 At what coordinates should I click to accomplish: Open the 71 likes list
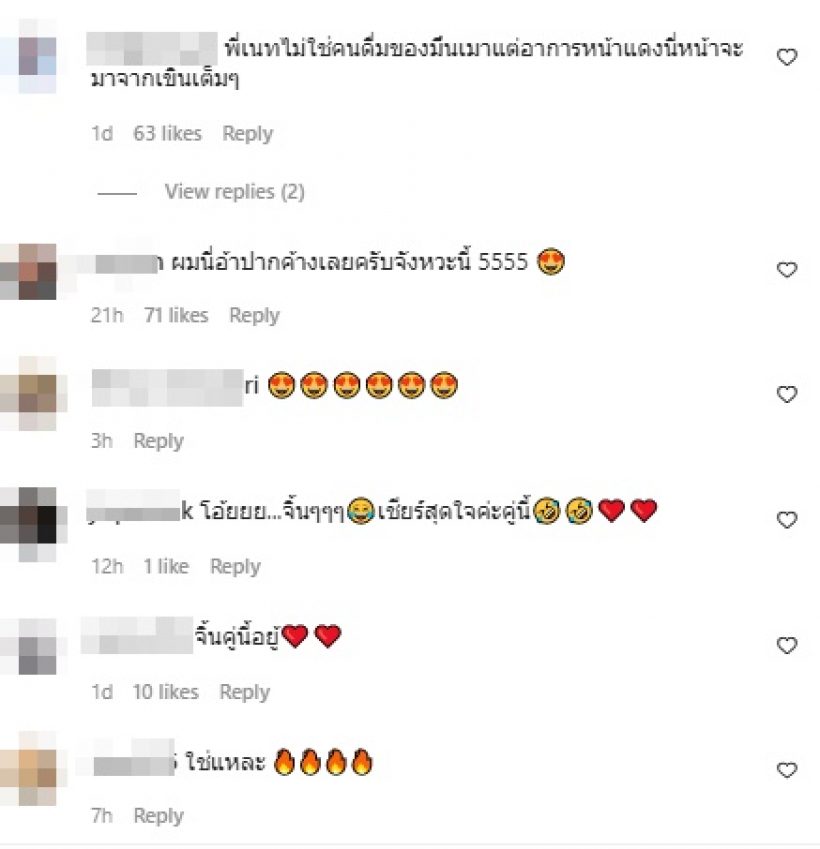coord(176,316)
